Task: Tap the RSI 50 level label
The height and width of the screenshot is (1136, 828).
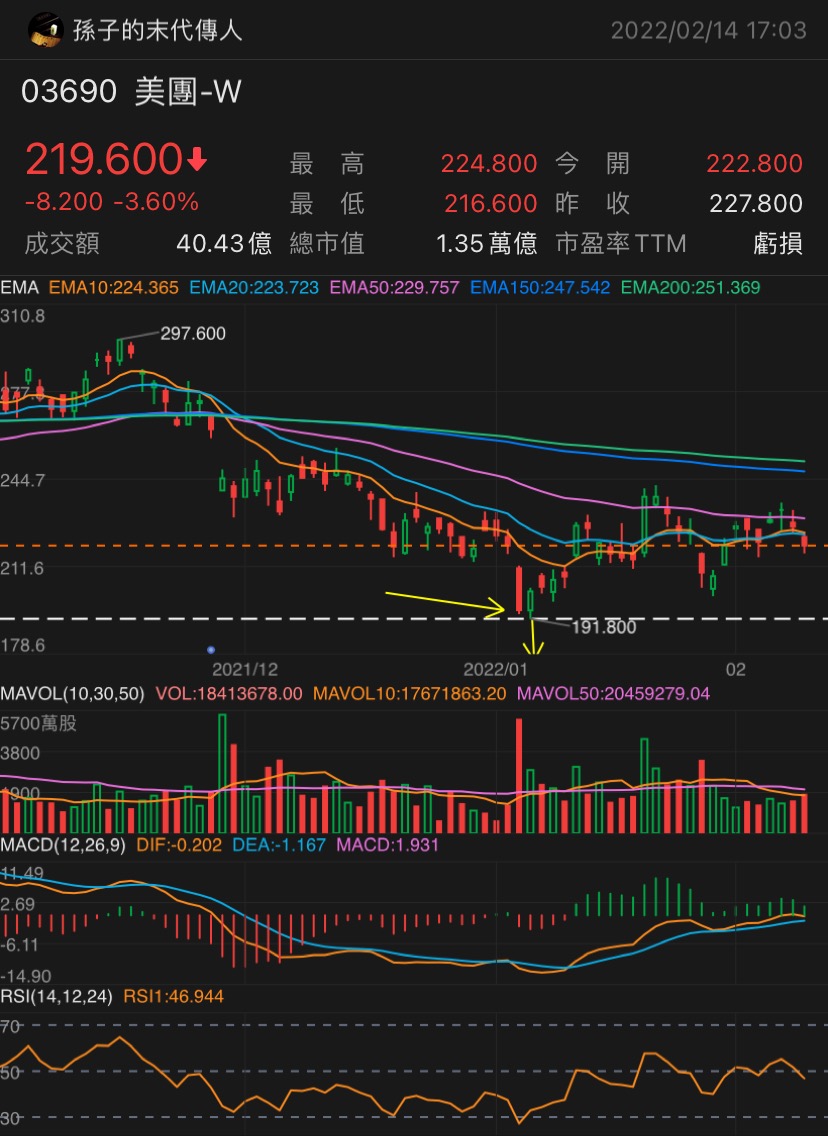Action: [10, 1072]
